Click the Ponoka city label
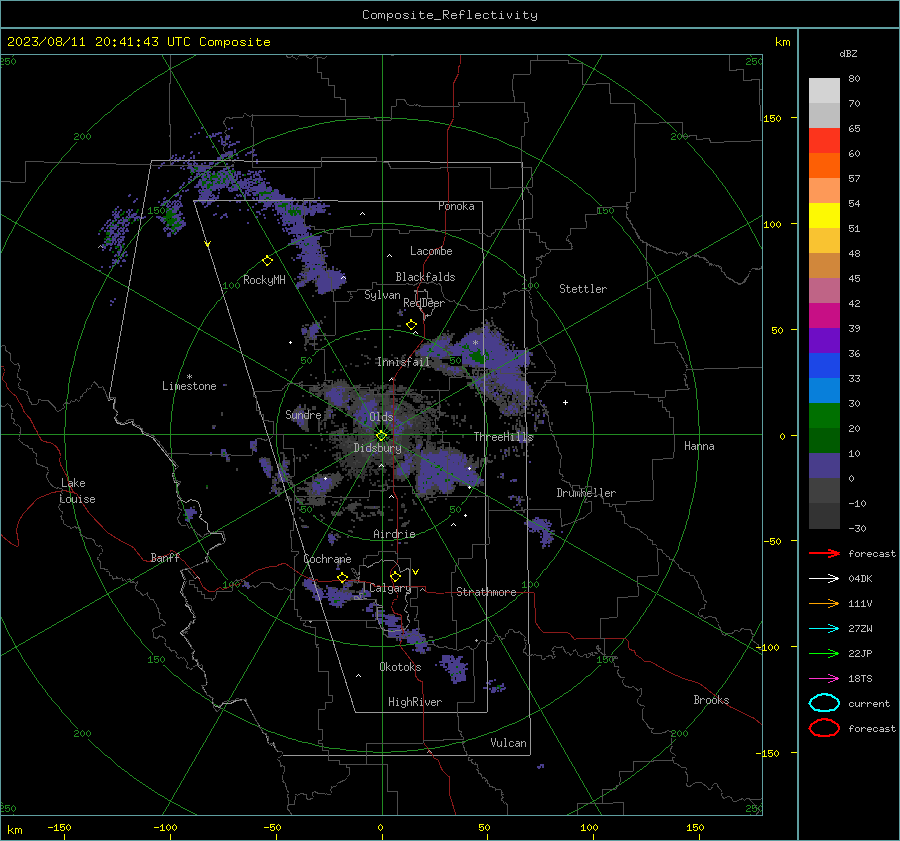Screen dimensions: 900x841 pos(456,206)
